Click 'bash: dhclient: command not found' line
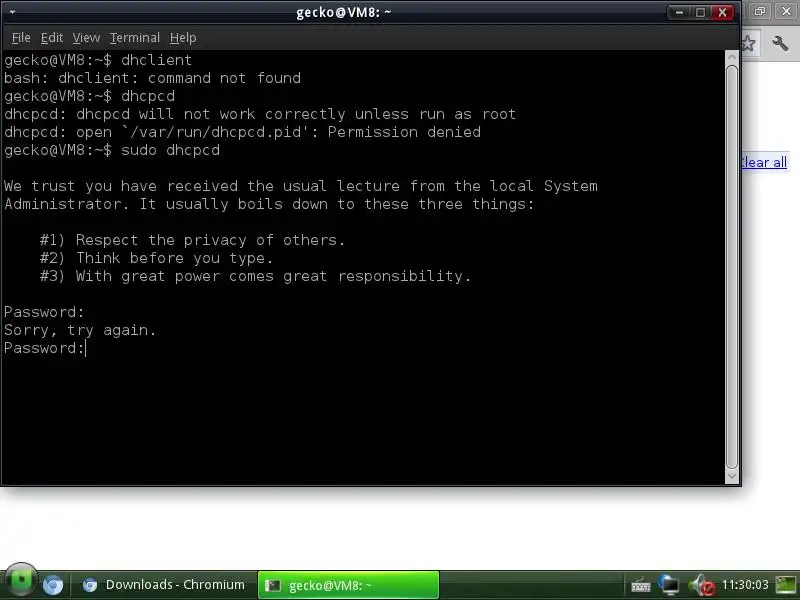The width and height of the screenshot is (800, 600). pyautogui.click(x=152, y=78)
